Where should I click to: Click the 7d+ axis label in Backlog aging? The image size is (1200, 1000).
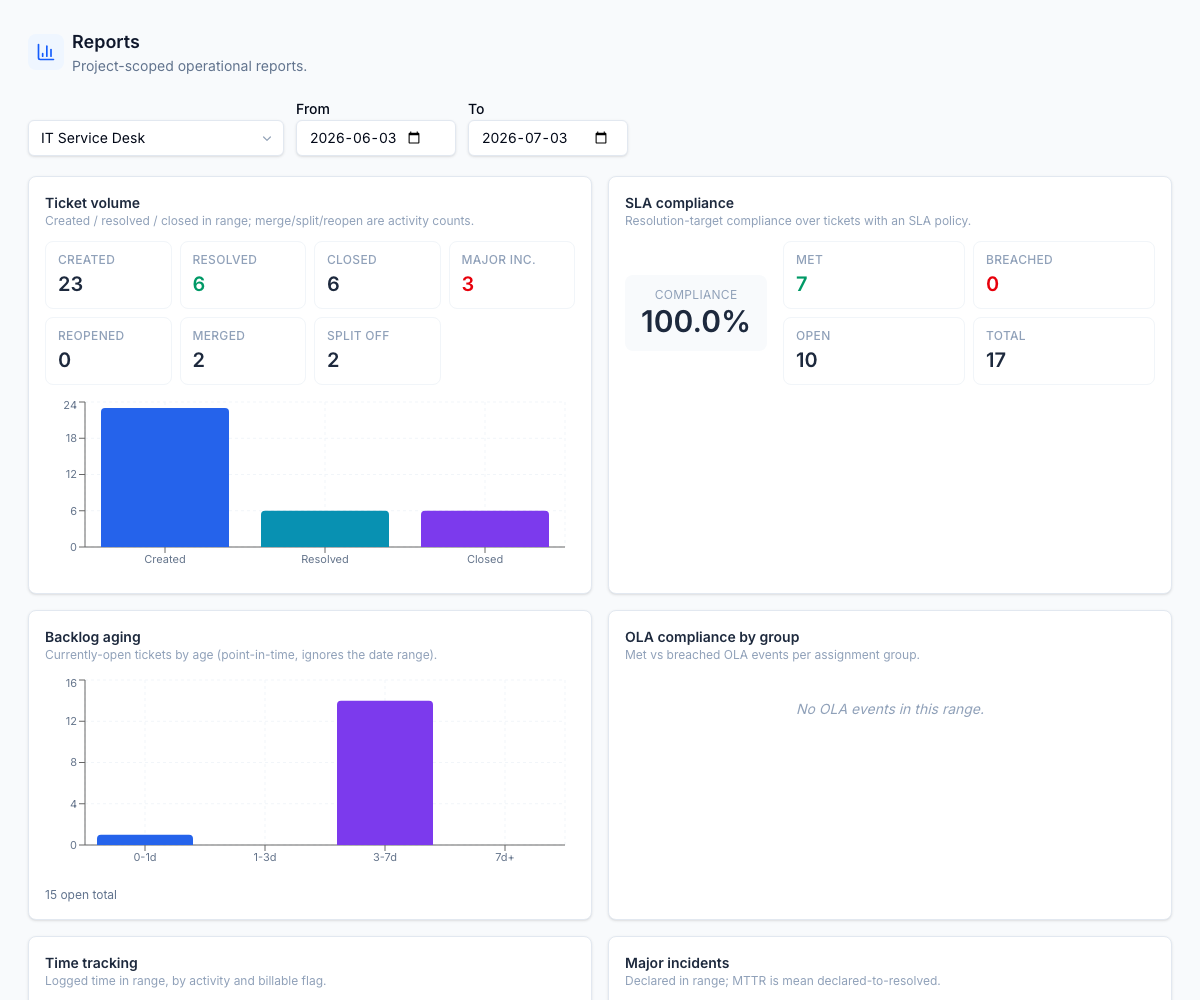pyautogui.click(x=505, y=858)
